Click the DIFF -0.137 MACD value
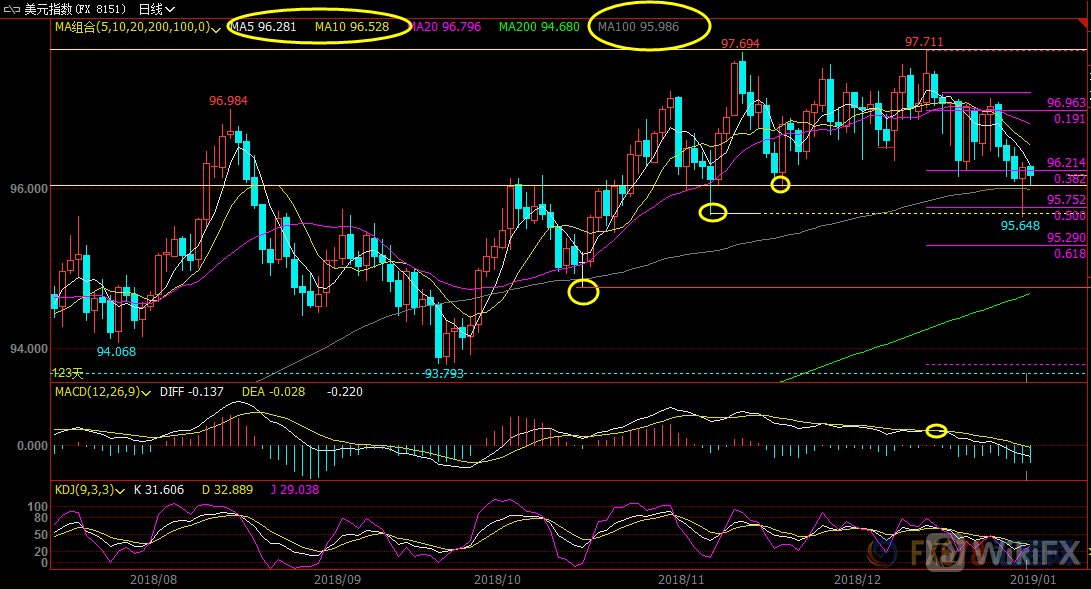The image size is (1091, 589). coord(191,392)
